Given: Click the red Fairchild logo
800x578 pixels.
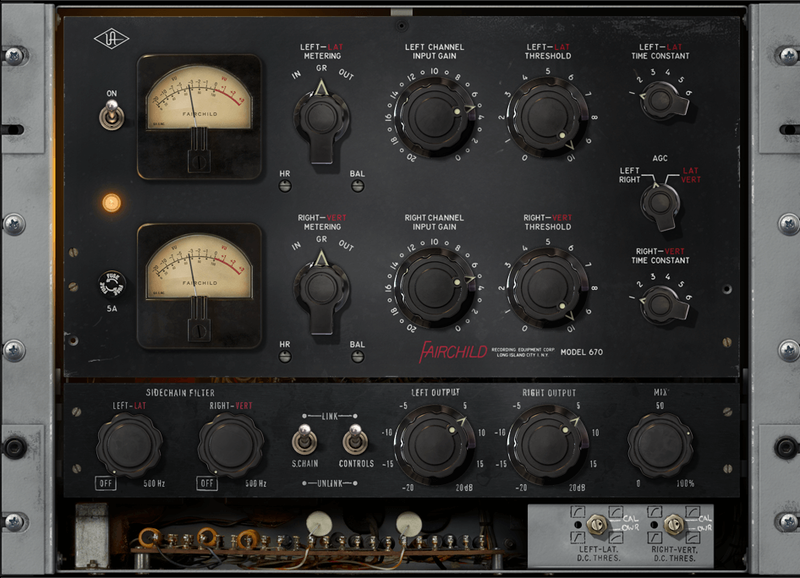Looking at the screenshot, I should pos(453,351).
